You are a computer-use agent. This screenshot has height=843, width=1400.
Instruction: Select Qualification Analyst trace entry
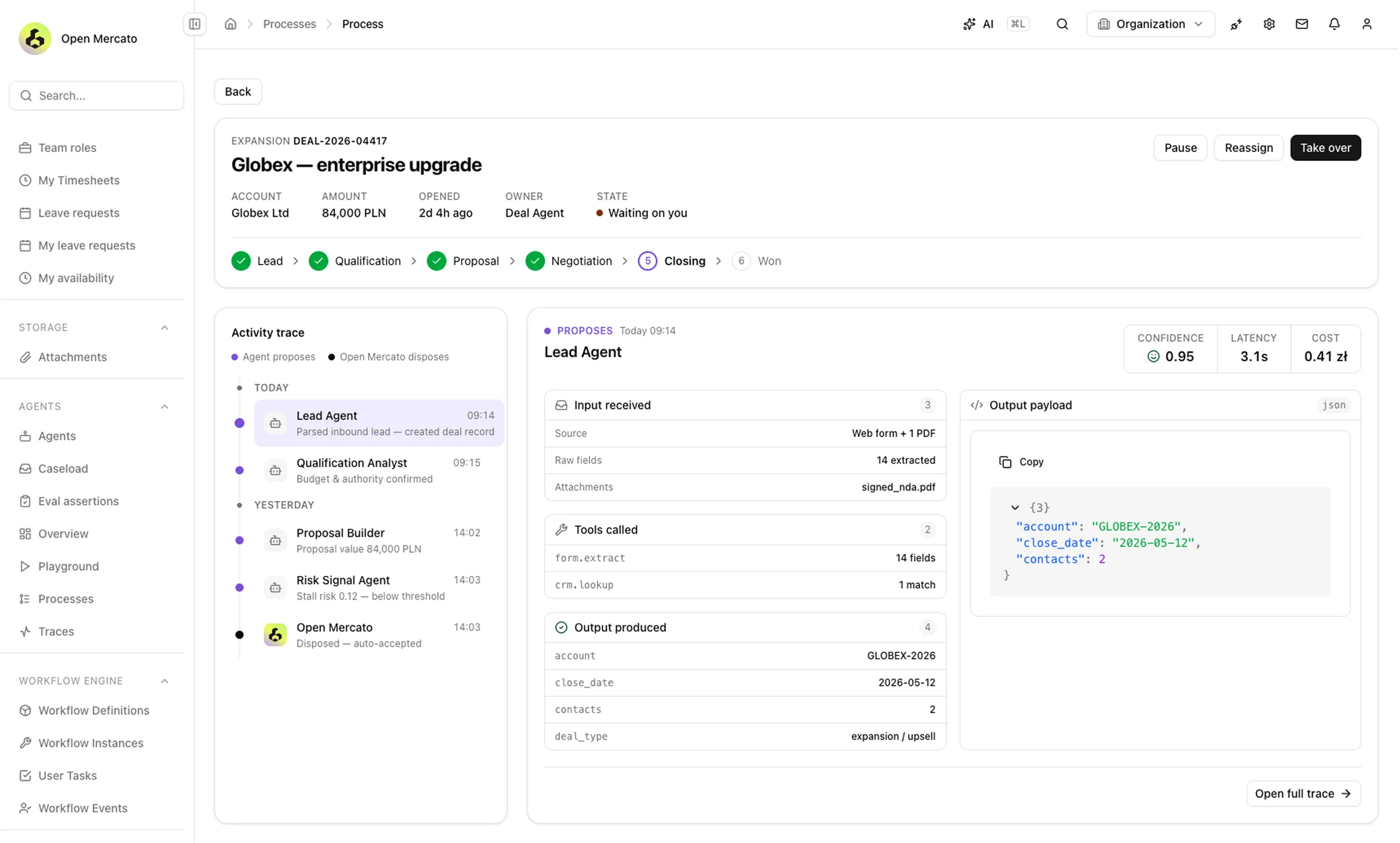tap(379, 470)
